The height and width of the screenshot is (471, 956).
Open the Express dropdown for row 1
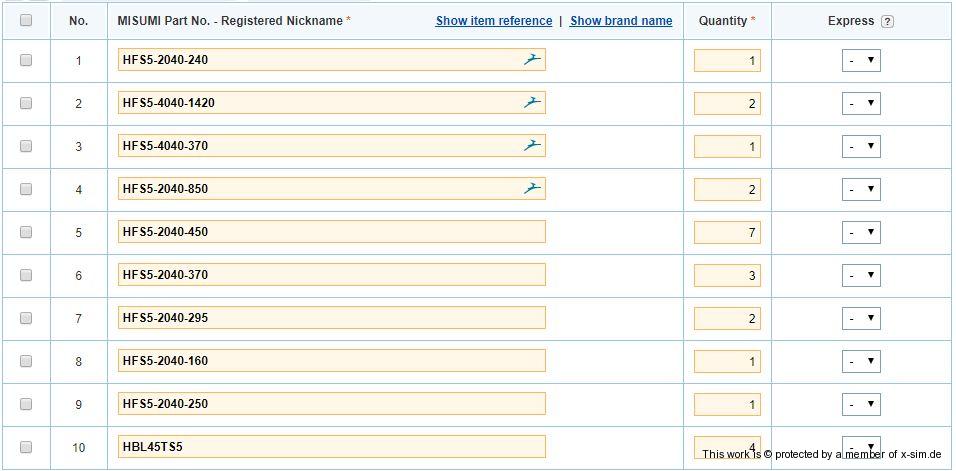click(x=861, y=61)
